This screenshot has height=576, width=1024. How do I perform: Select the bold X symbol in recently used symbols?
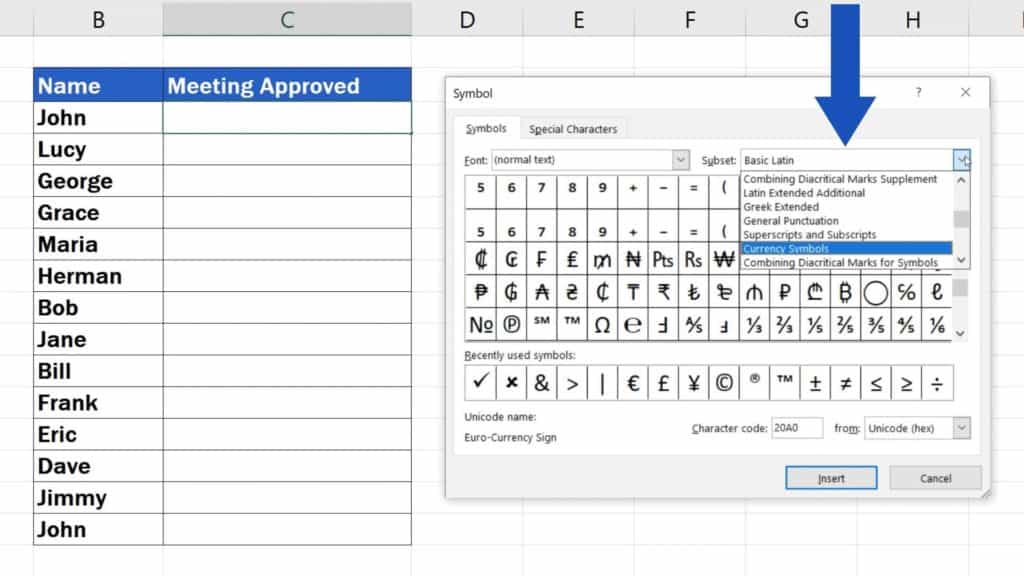(514, 379)
